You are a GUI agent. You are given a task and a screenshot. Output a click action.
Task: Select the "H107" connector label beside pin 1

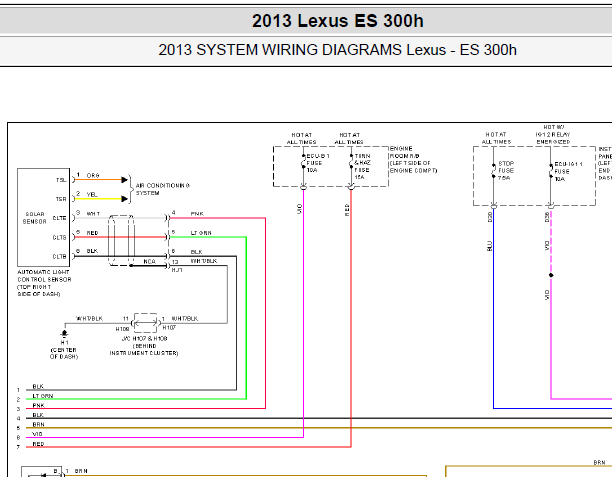(169, 327)
